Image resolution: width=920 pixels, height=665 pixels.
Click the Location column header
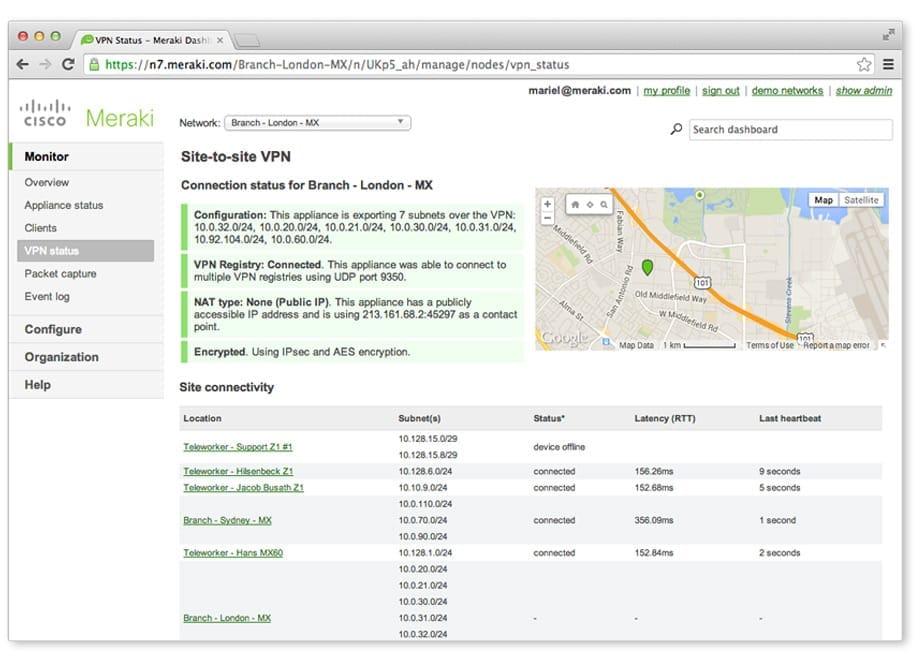coord(202,418)
